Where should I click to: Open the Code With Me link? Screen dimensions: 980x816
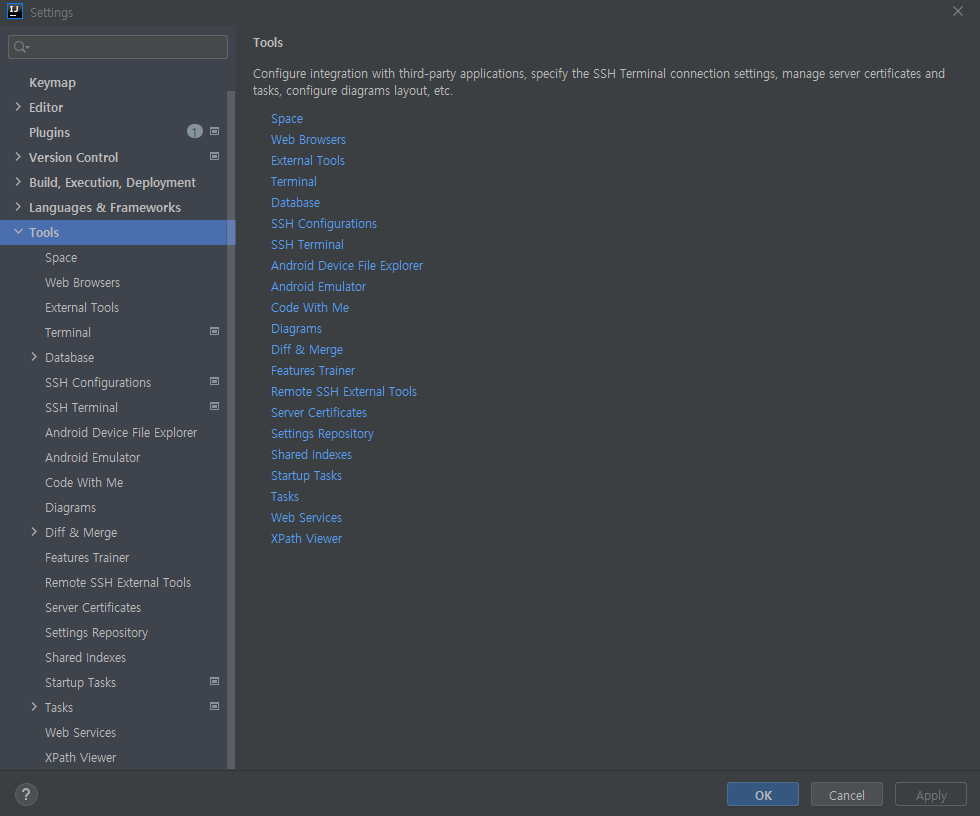[310, 307]
